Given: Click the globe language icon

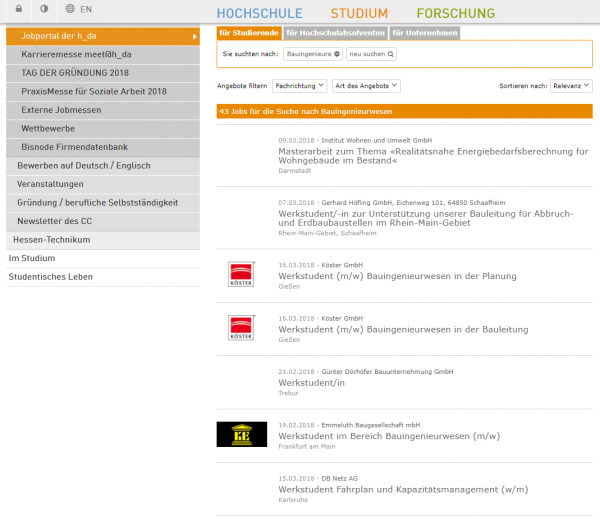Looking at the screenshot, I should [70, 9].
